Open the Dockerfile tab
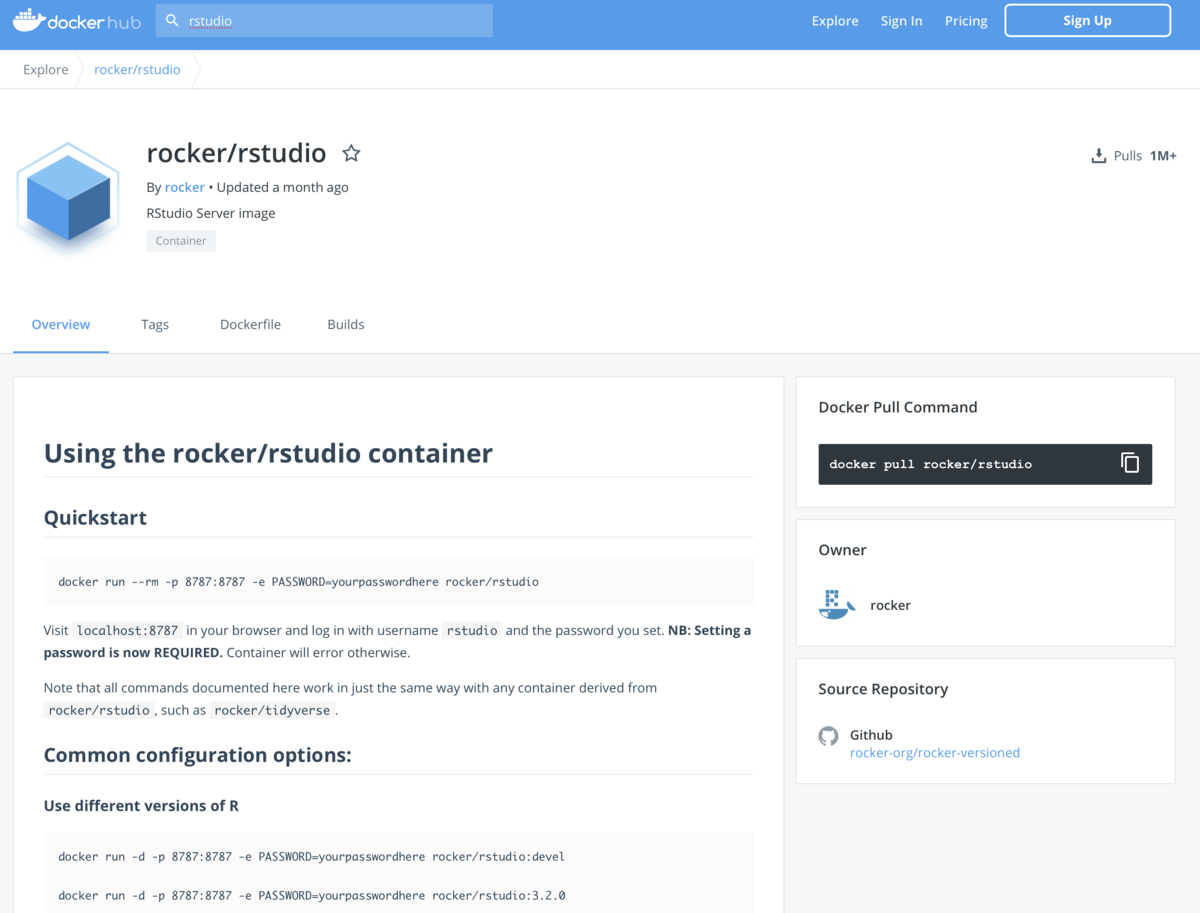Viewport: 1200px width, 913px height. [250, 324]
